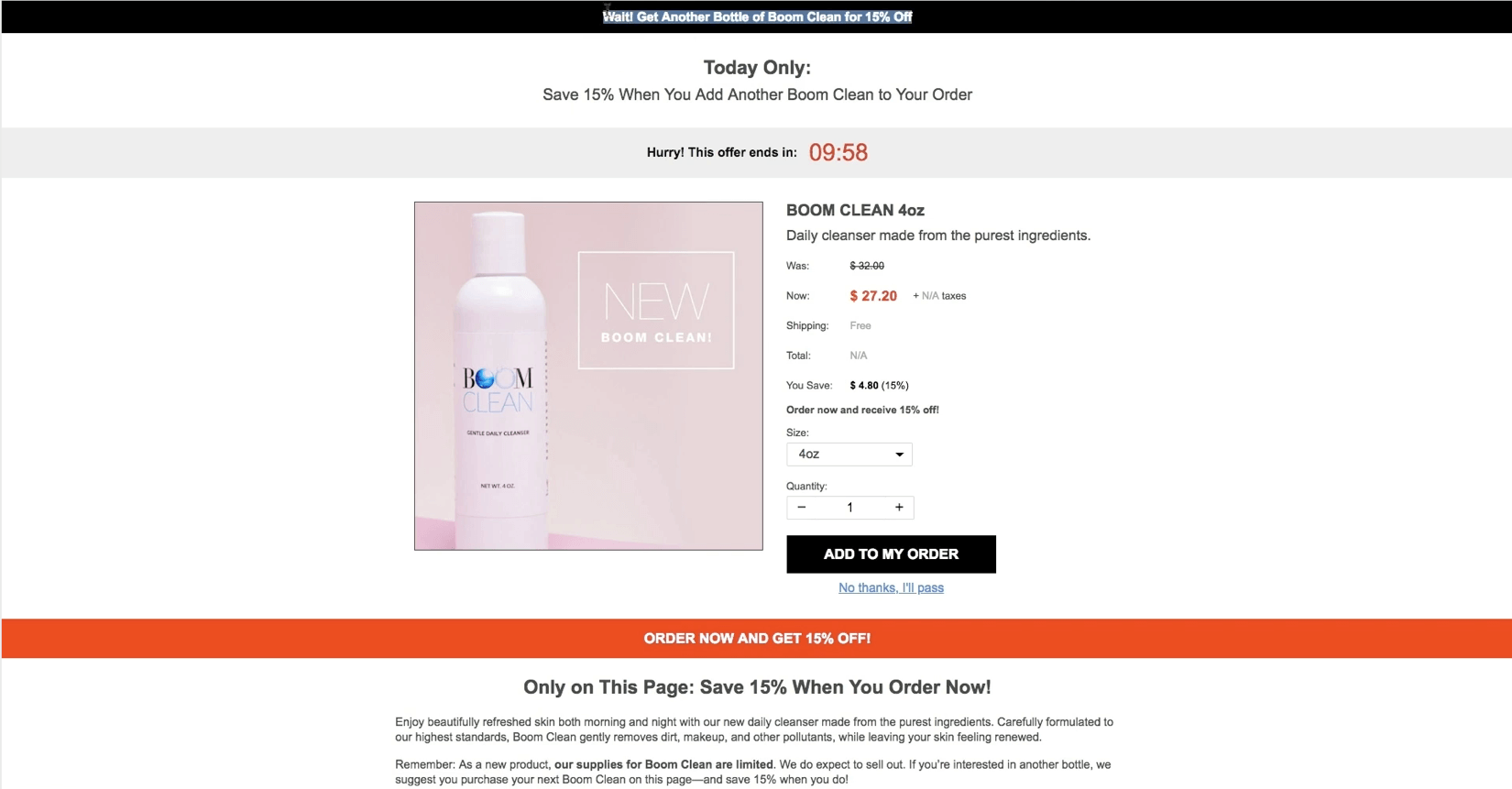The width and height of the screenshot is (1512, 789).
Task: Click the crossed-out $ 32.00 price
Action: [x=867, y=266]
